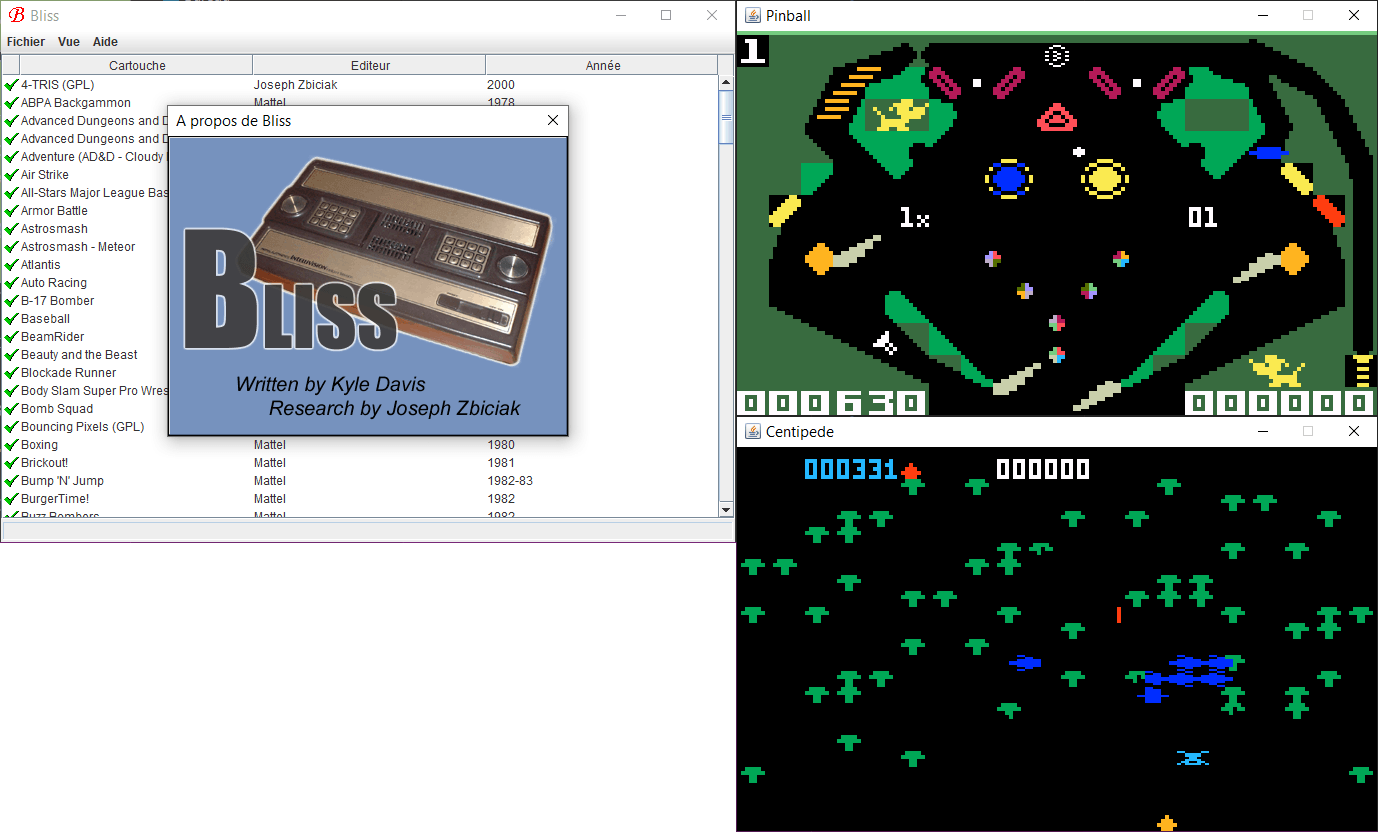
Task: Click green checkmark next to B-17 Bomber
Action: [x=12, y=301]
